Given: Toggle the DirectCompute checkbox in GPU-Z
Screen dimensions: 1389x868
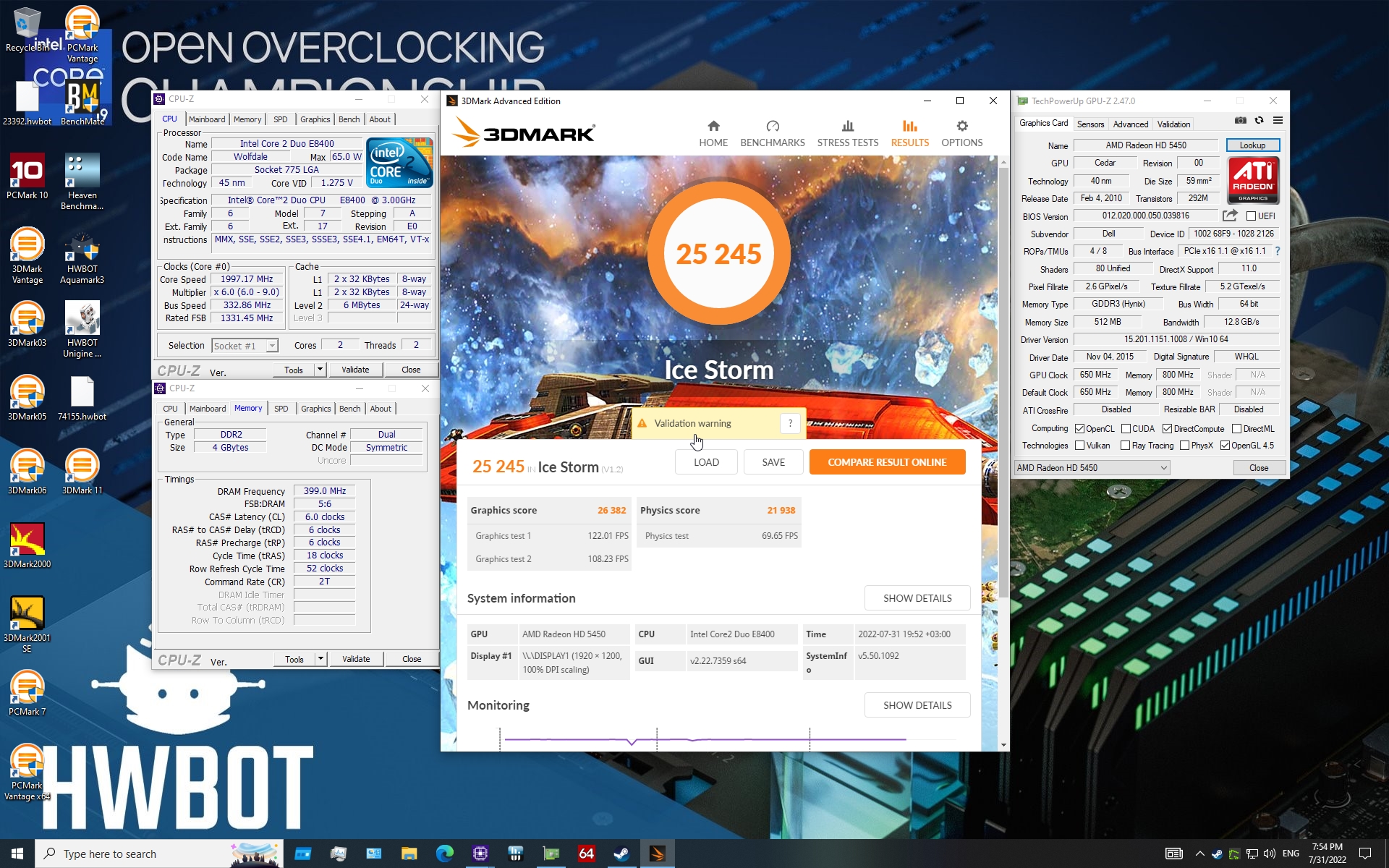Looking at the screenshot, I should (1167, 429).
